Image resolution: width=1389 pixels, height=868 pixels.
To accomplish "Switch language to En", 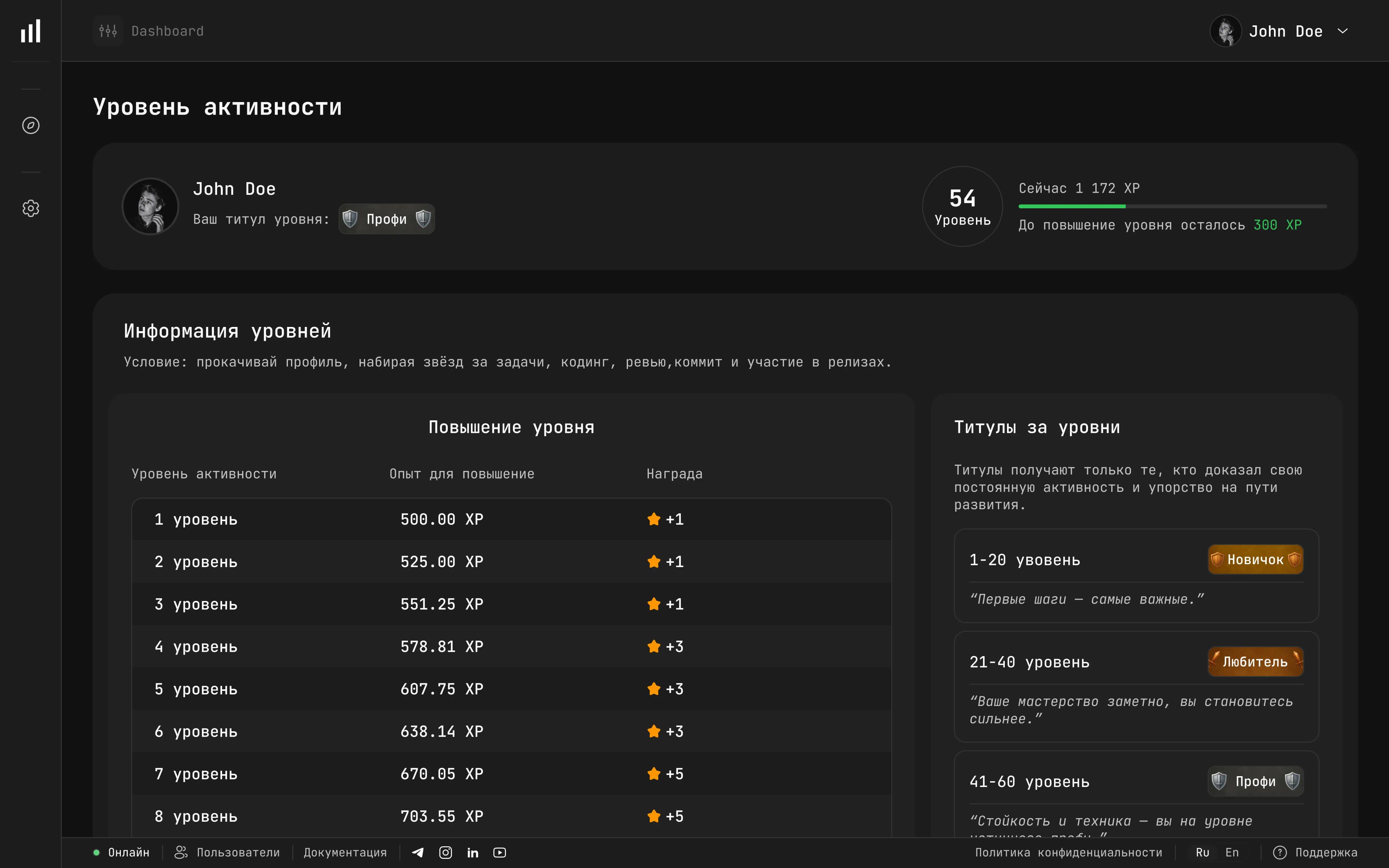I will pyautogui.click(x=1232, y=852).
